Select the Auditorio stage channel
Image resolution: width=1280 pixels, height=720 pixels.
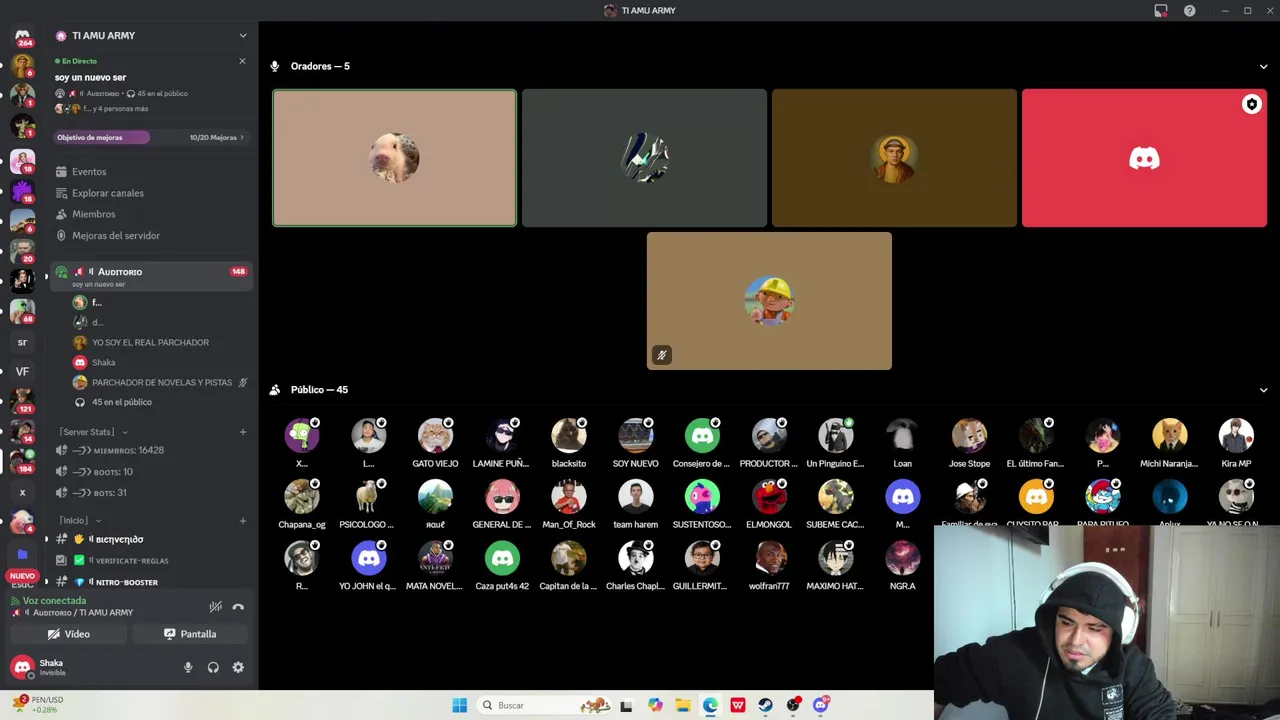[150, 276]
